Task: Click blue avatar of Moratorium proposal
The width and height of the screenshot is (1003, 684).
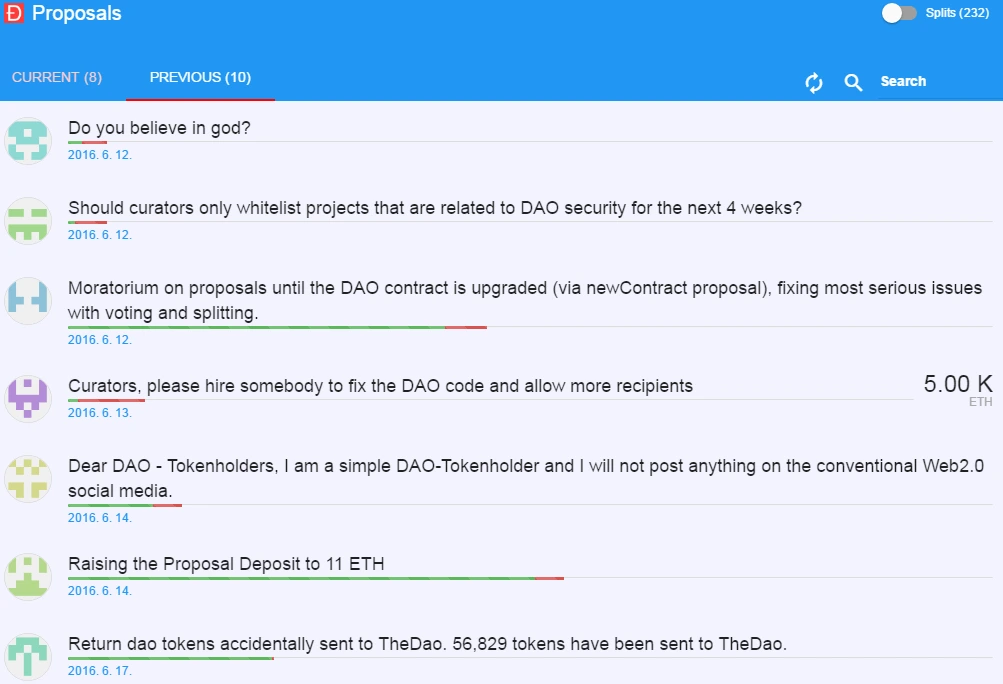Action: 28,300
